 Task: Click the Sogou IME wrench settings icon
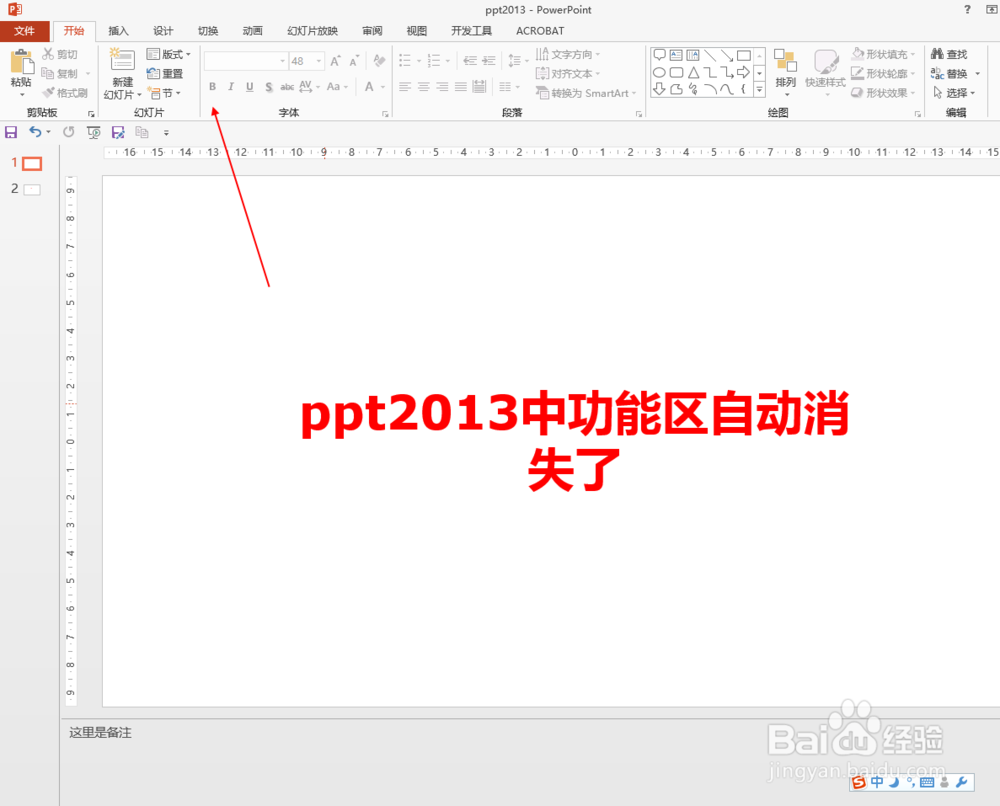962,782
